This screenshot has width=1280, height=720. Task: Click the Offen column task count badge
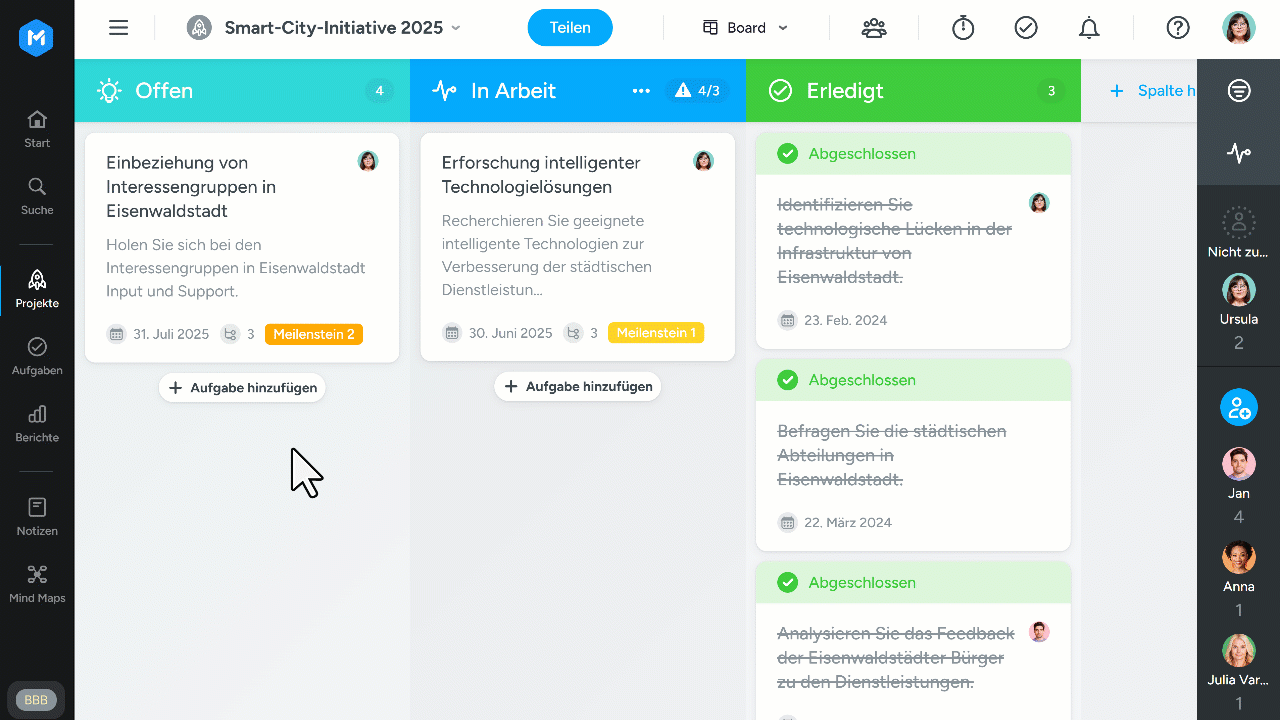379,91
